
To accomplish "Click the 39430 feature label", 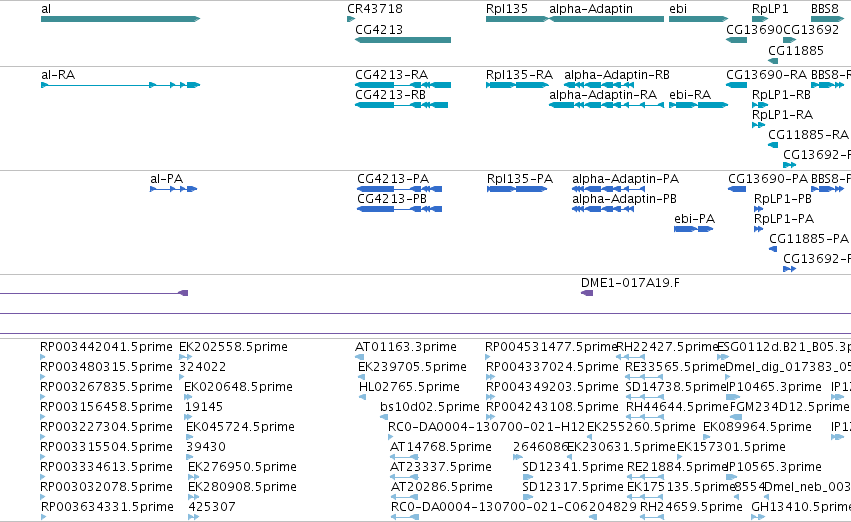I will (x=206, y=447).
